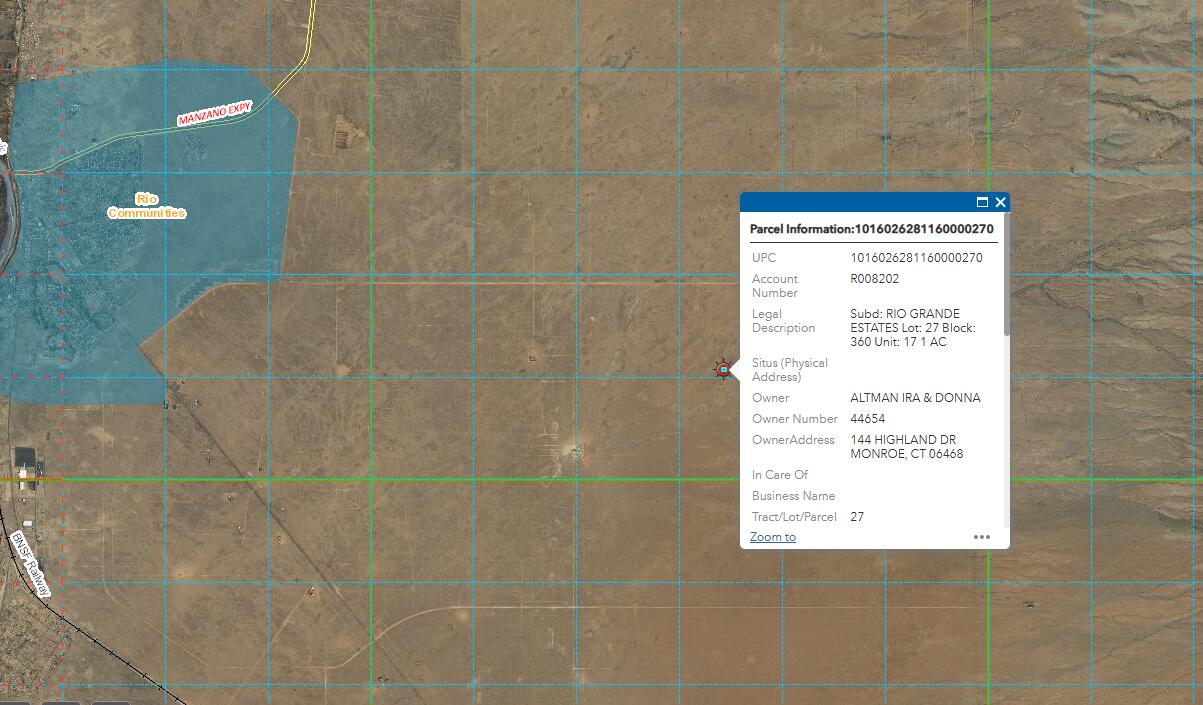
Task: Close the Parcel Information popup
Action: 1000,202
